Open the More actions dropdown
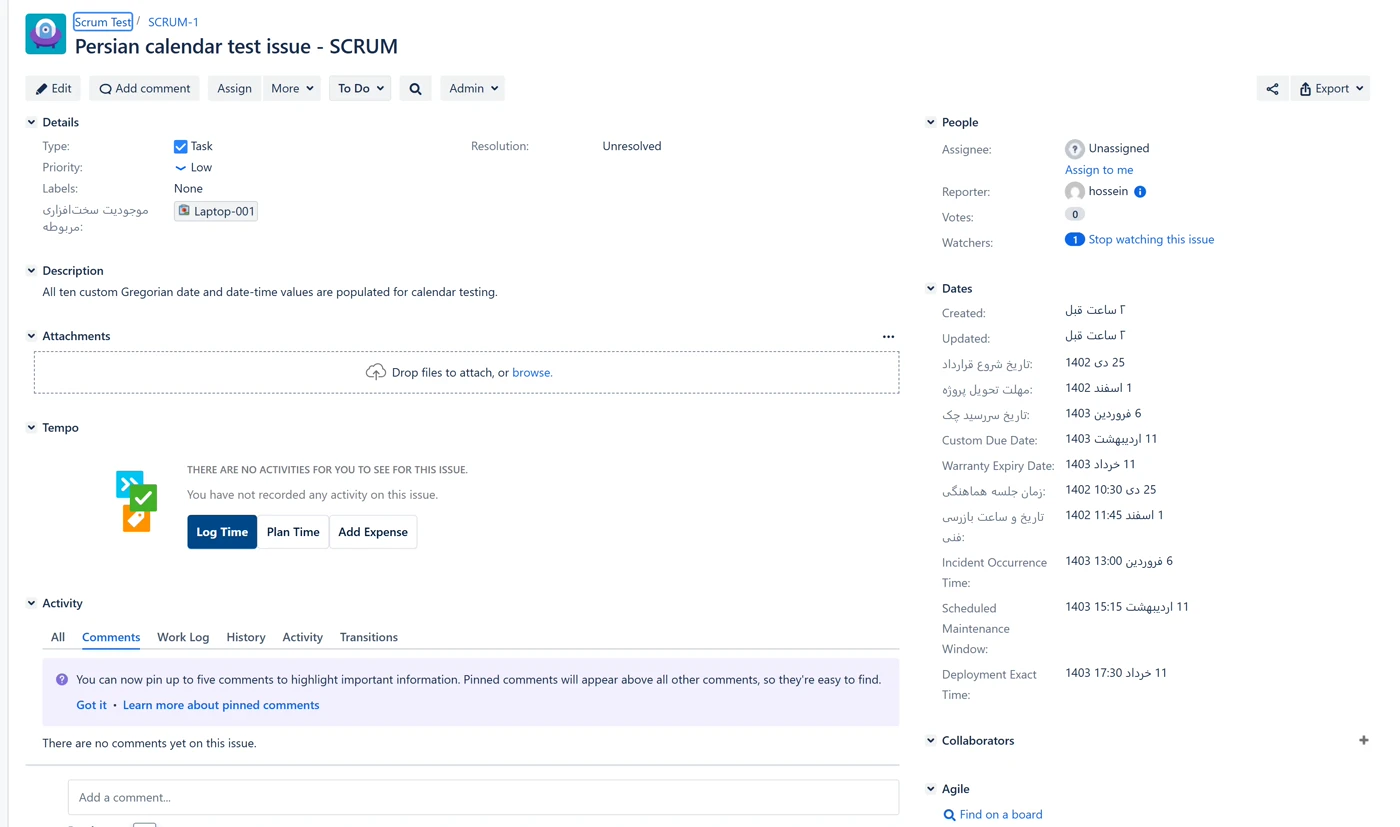This screenshot has height=827, width=1400. (292, 89)
